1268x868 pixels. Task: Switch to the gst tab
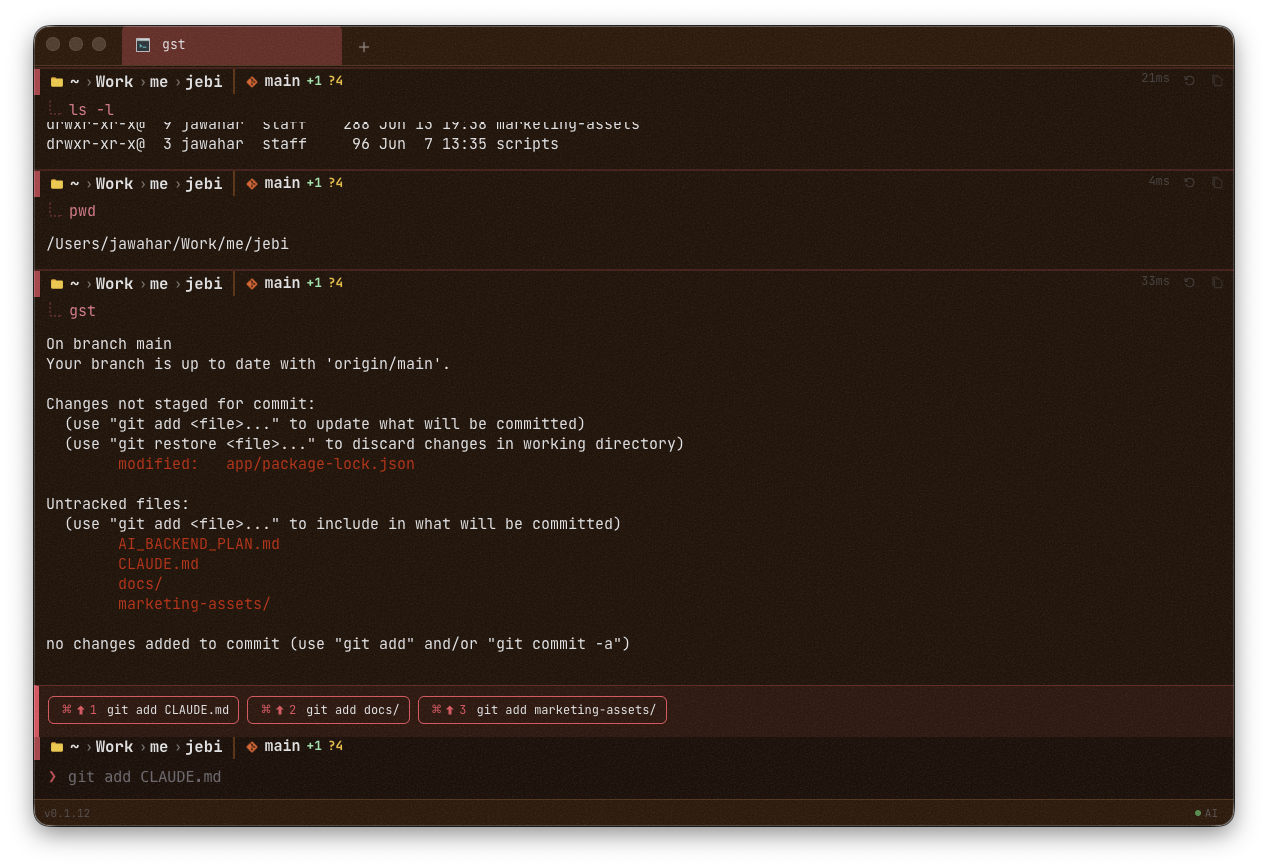(x=232, y=45)
